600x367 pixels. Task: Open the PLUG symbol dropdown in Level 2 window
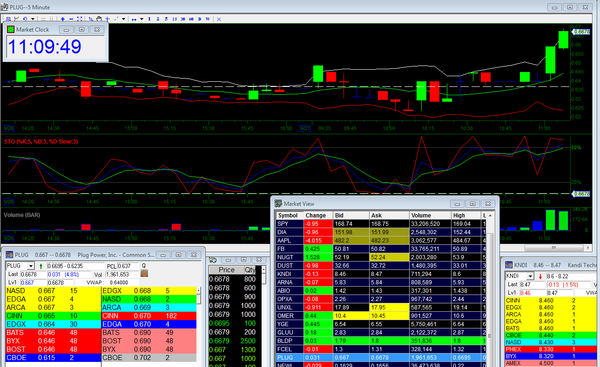click(x=31, y=266)
